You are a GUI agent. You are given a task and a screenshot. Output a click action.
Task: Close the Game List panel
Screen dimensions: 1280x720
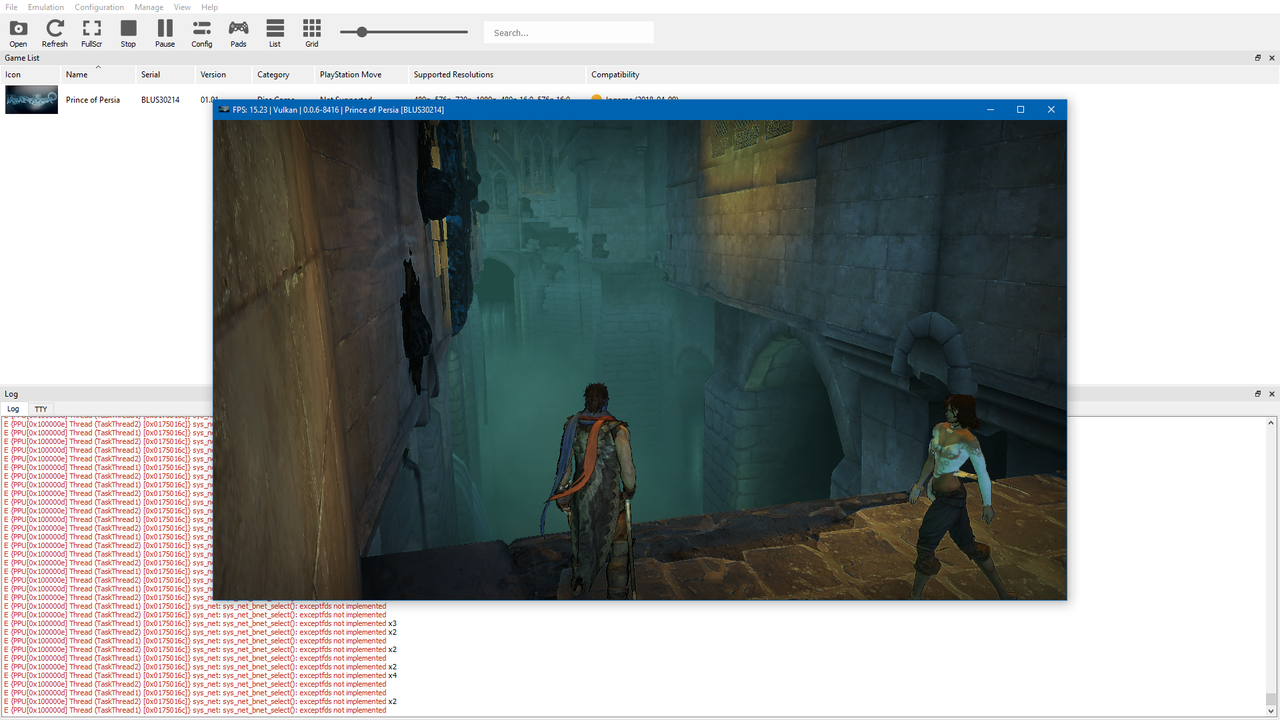[1272, 58]
